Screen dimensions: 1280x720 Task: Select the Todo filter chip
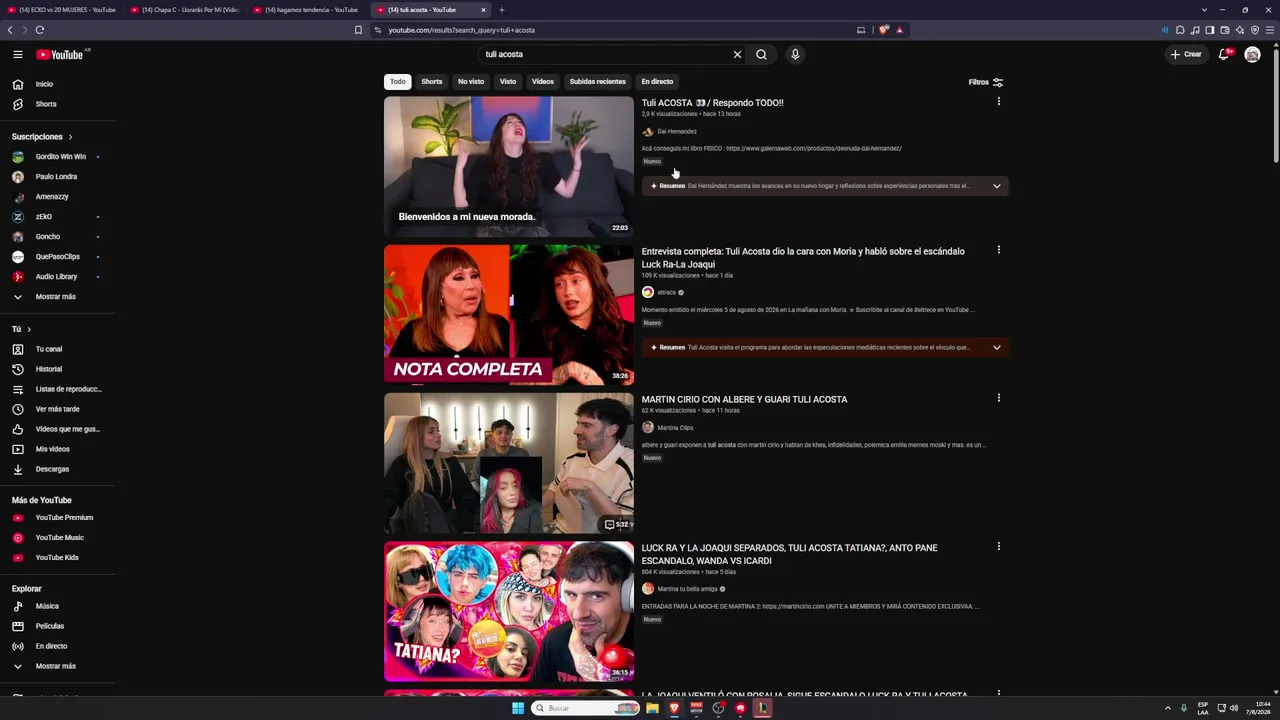398,82
